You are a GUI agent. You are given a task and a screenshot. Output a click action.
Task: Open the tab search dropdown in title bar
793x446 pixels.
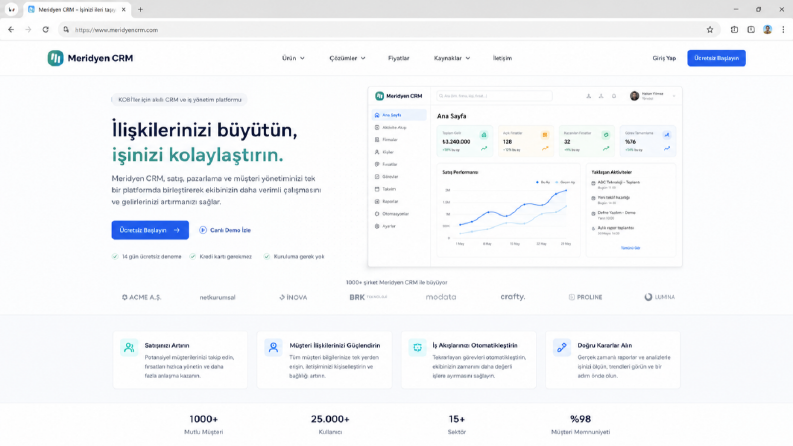coord(11,10)
